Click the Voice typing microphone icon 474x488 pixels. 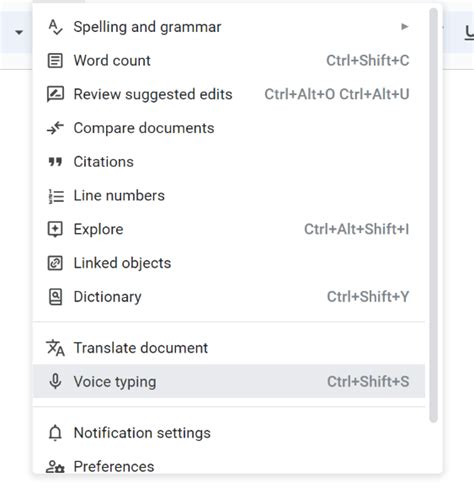55,381
